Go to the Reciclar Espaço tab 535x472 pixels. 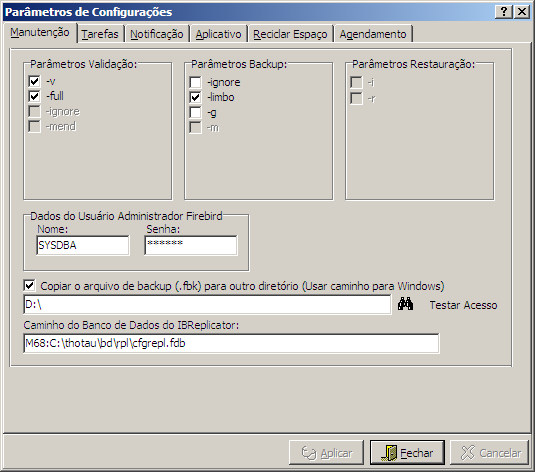click(x=290, y=34)
